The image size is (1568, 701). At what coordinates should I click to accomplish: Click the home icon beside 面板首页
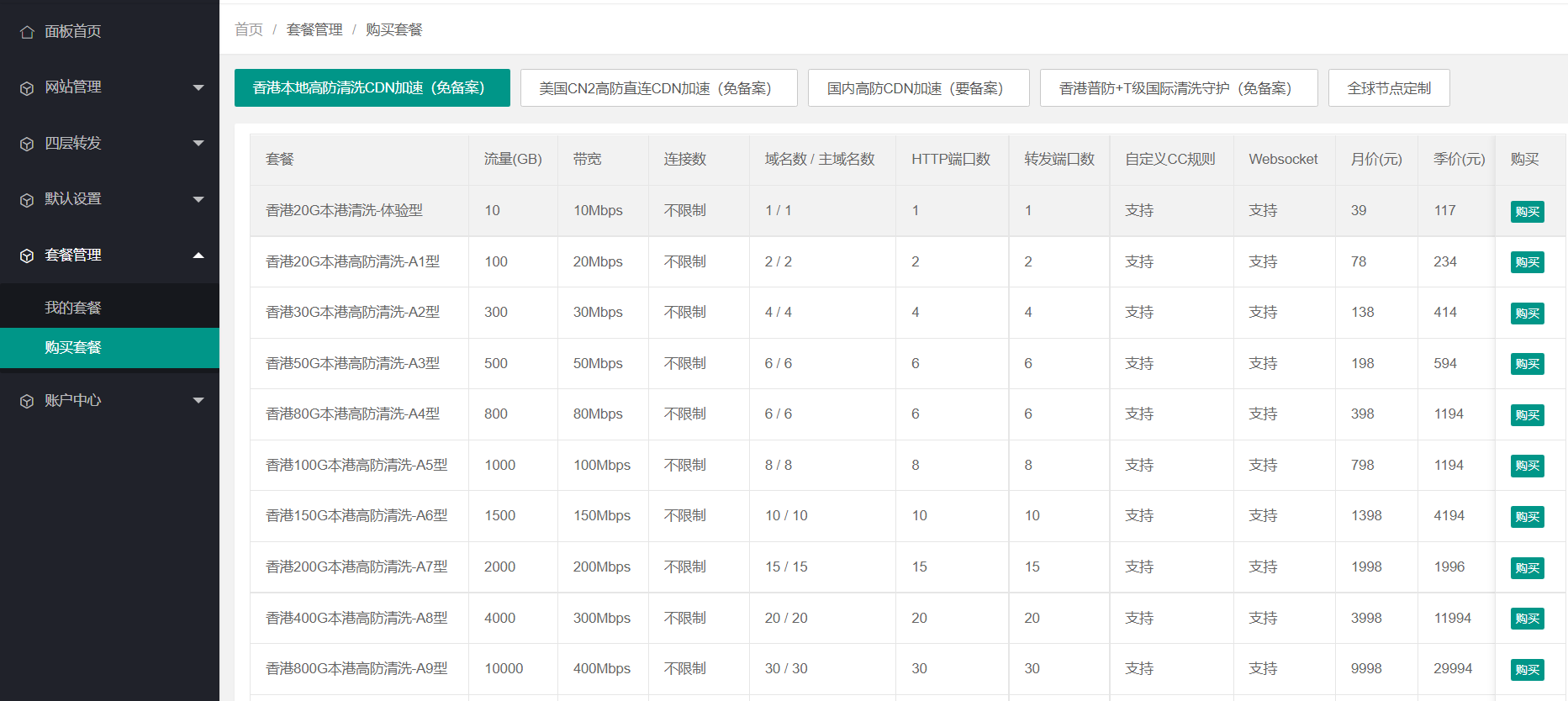click(27, 32)
